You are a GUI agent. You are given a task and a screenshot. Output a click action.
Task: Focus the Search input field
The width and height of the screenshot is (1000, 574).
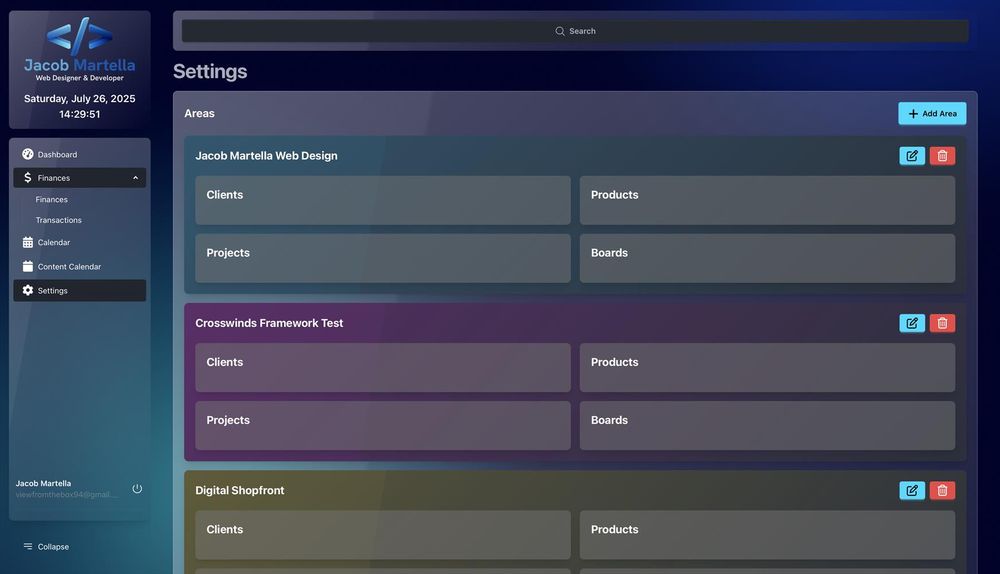575,31
